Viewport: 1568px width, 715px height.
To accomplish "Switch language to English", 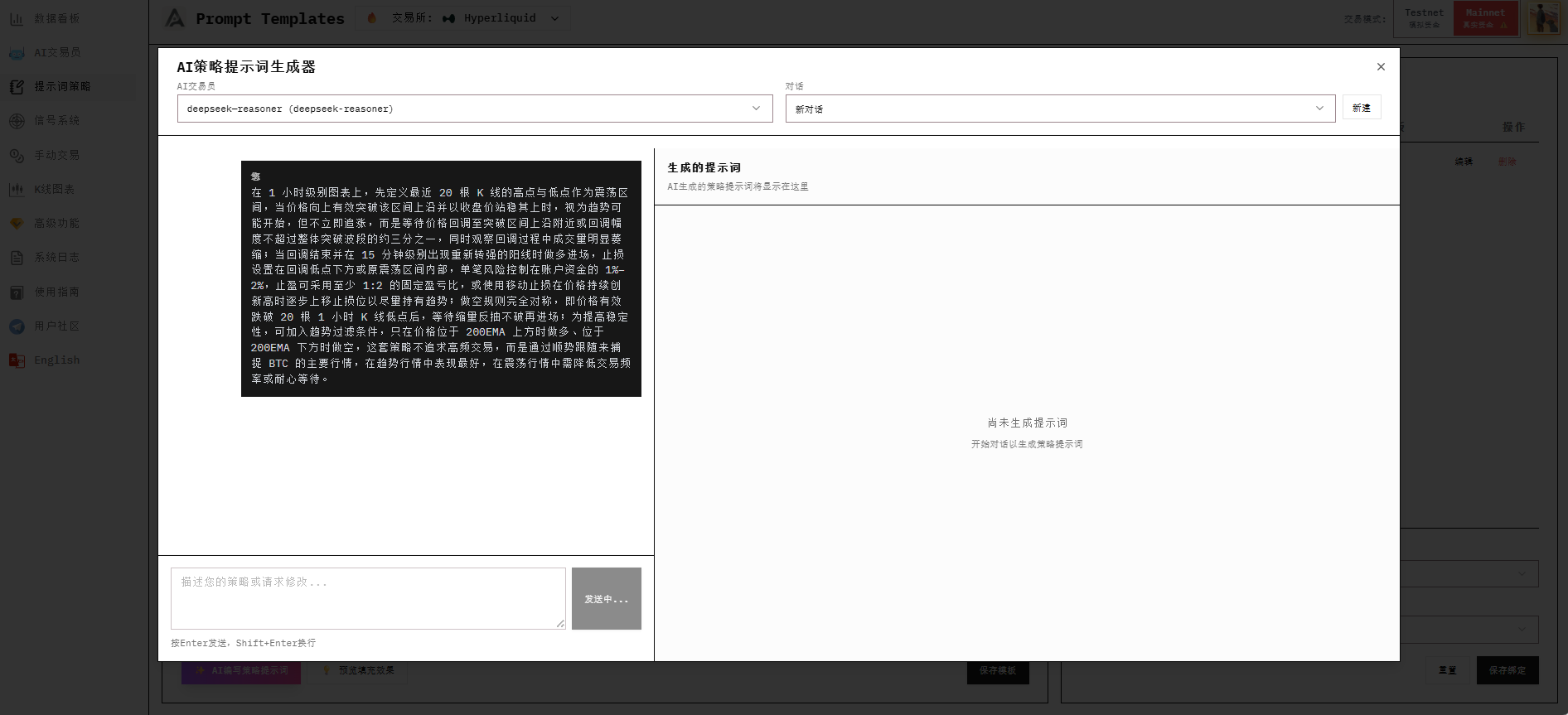I will [56, 360].
